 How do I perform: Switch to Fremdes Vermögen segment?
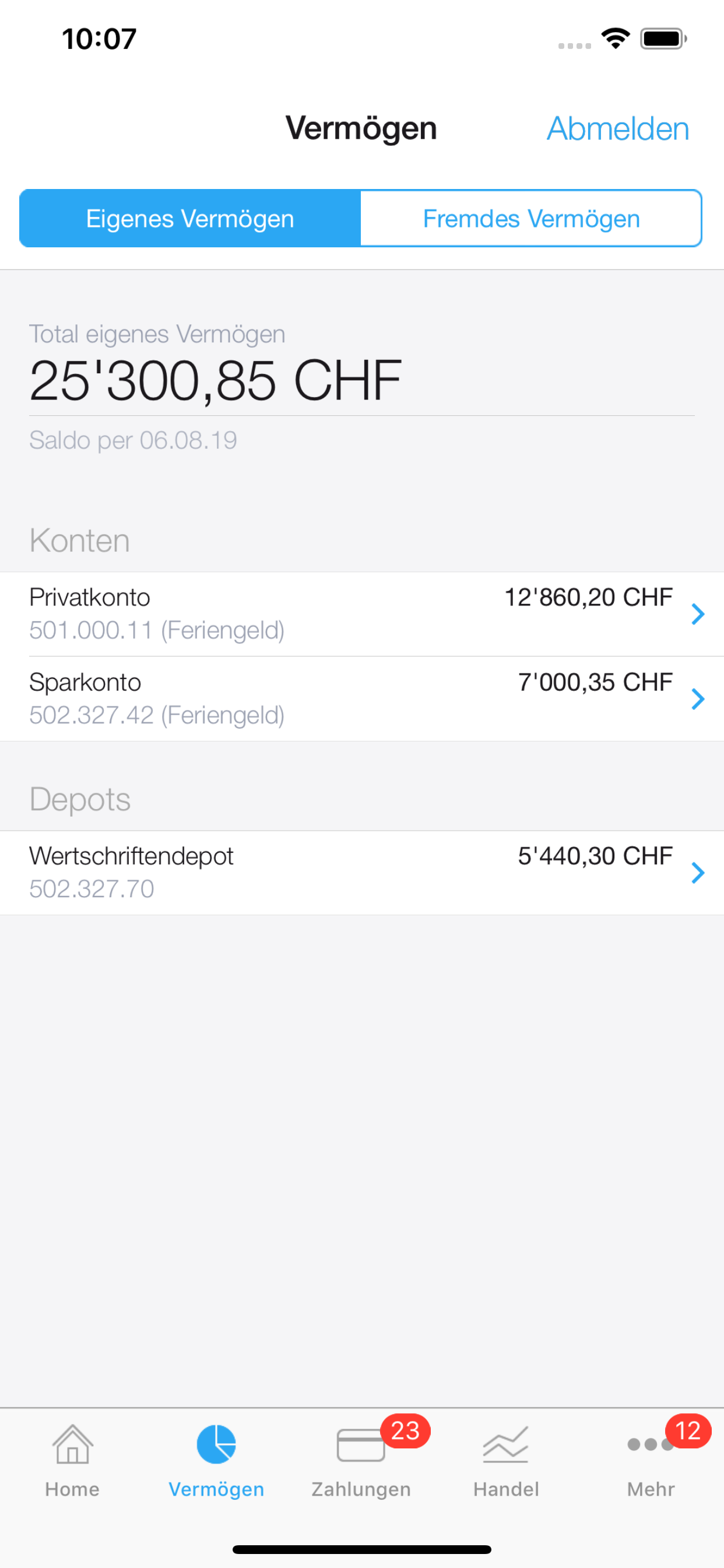tap(531, 219)
